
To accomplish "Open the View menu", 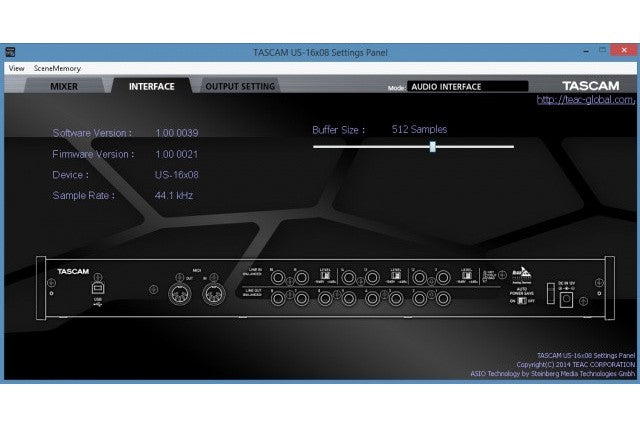I will [16, 68].
